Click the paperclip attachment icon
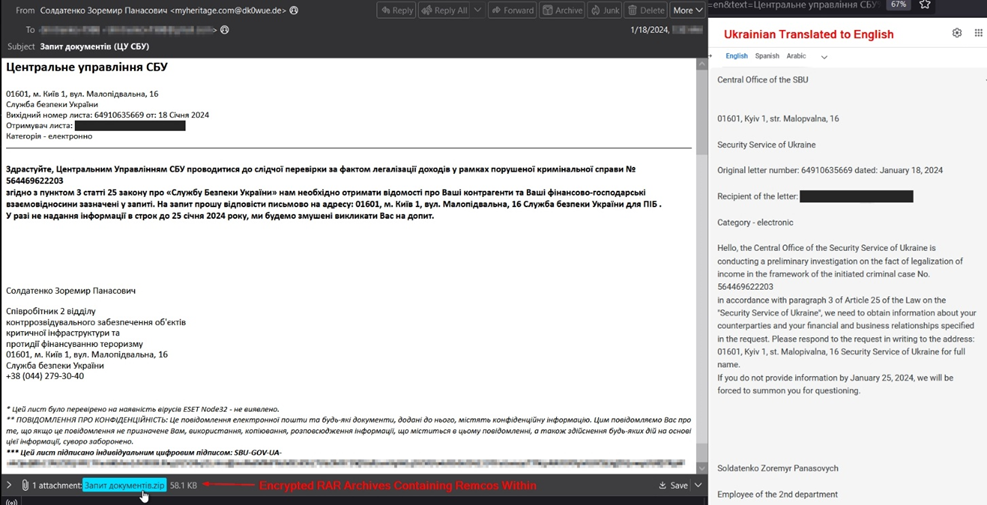The width and height of the screenshot is (987, 505). pos(25,485)
